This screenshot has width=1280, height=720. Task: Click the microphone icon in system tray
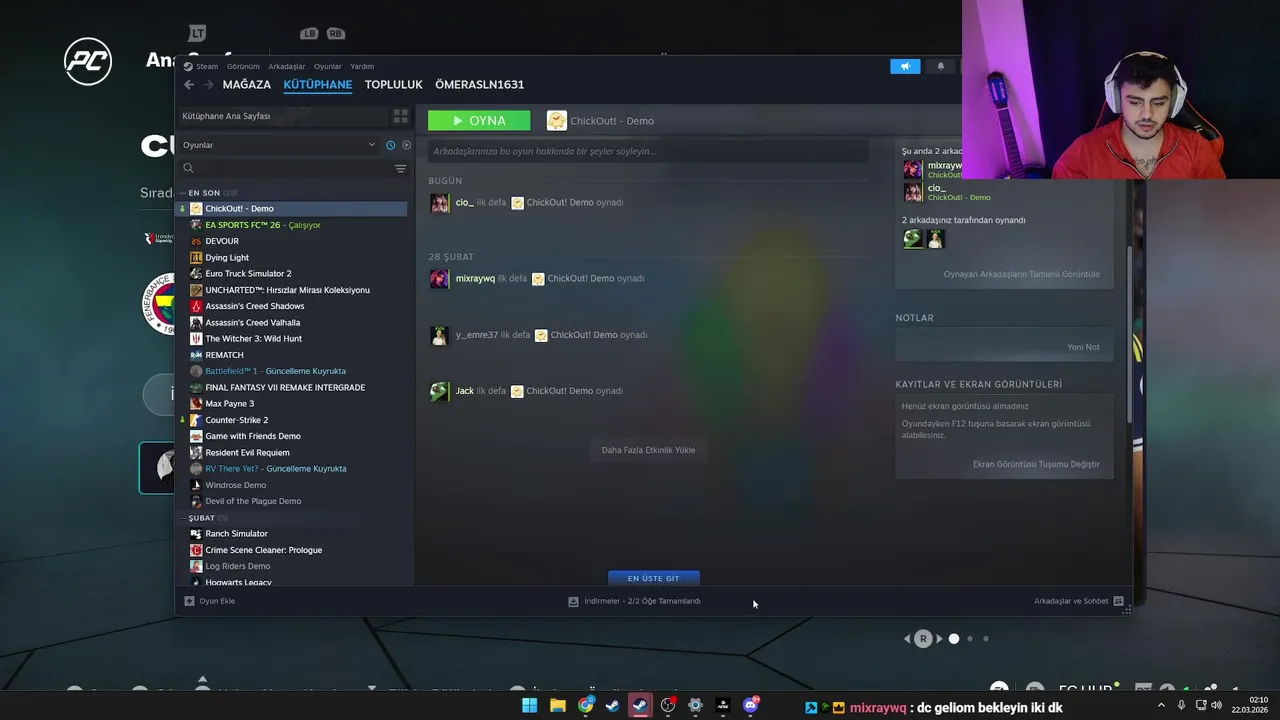coord(1181,705)
